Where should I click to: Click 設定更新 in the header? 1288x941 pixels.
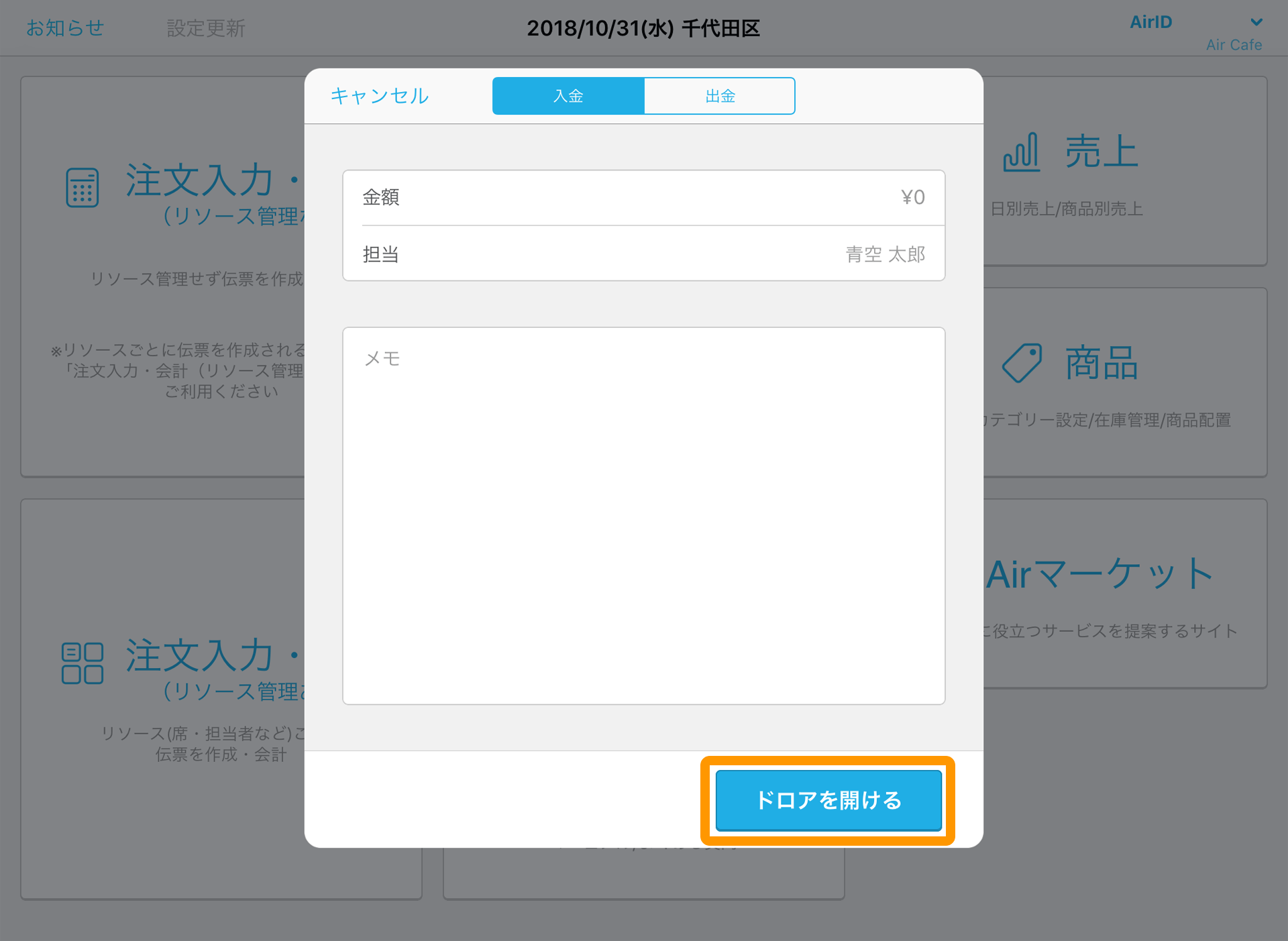point(206,28)
